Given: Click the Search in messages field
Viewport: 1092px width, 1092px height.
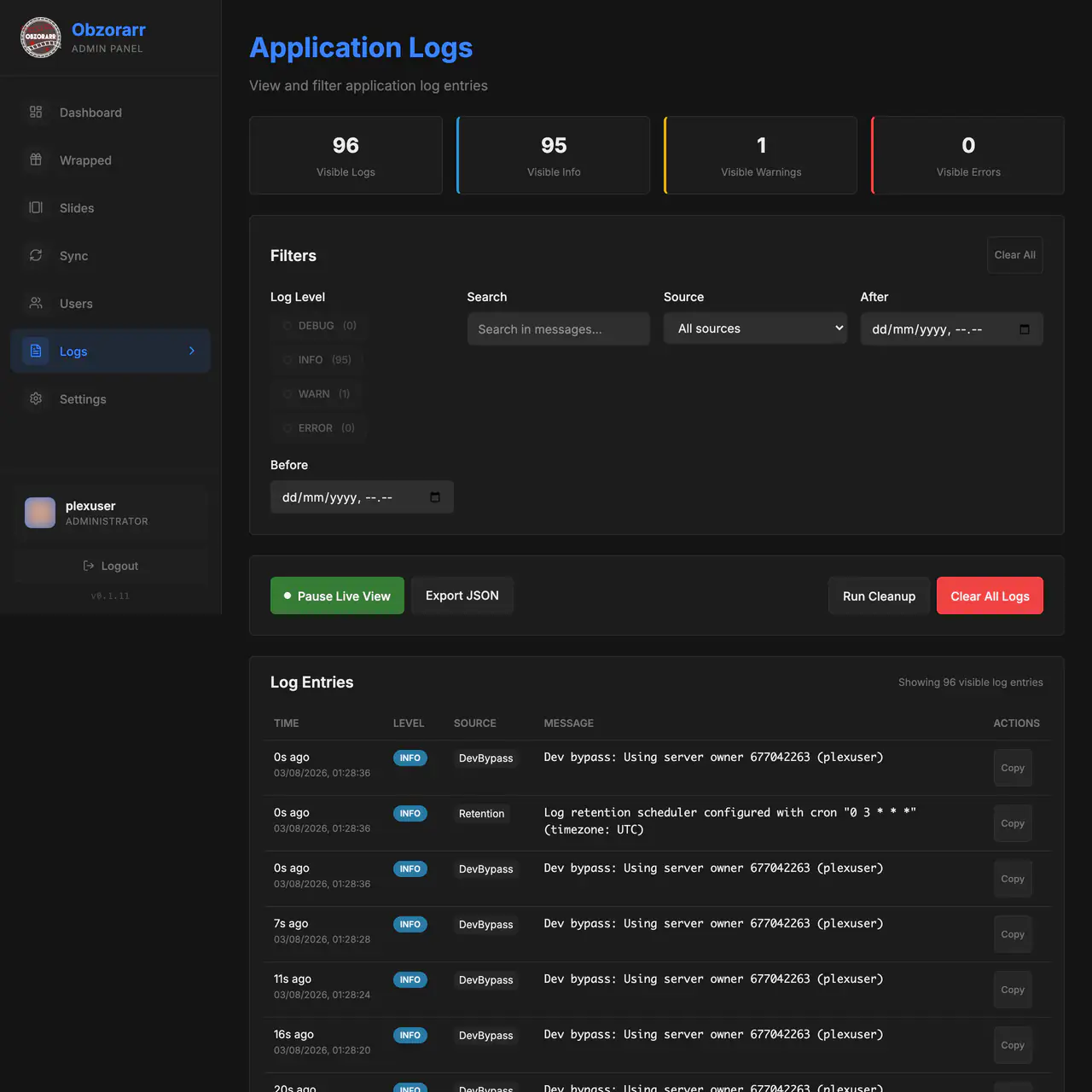Looking at the screenshot, I should [x=559, y=328].
